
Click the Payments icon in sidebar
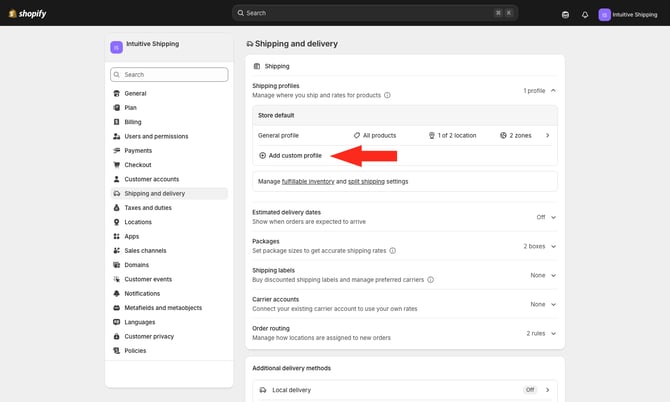point(116,150)
